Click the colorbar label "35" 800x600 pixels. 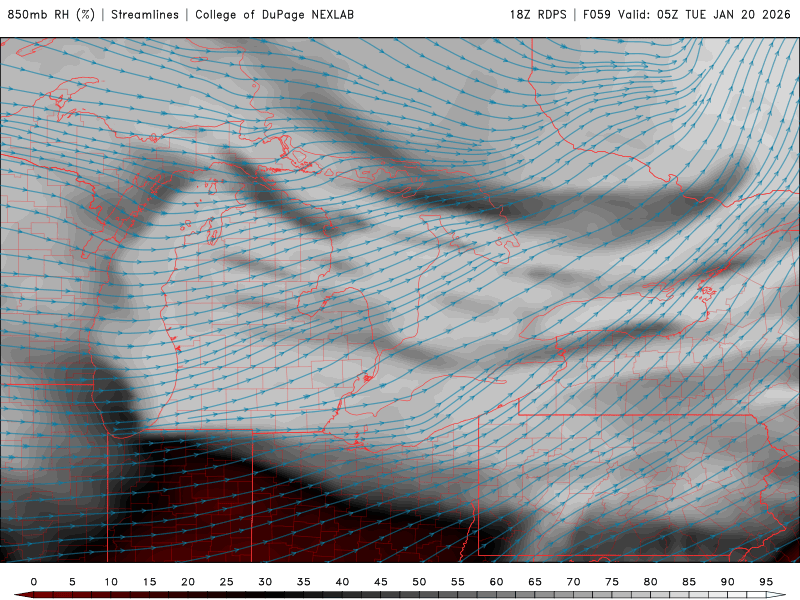(304, 582)
